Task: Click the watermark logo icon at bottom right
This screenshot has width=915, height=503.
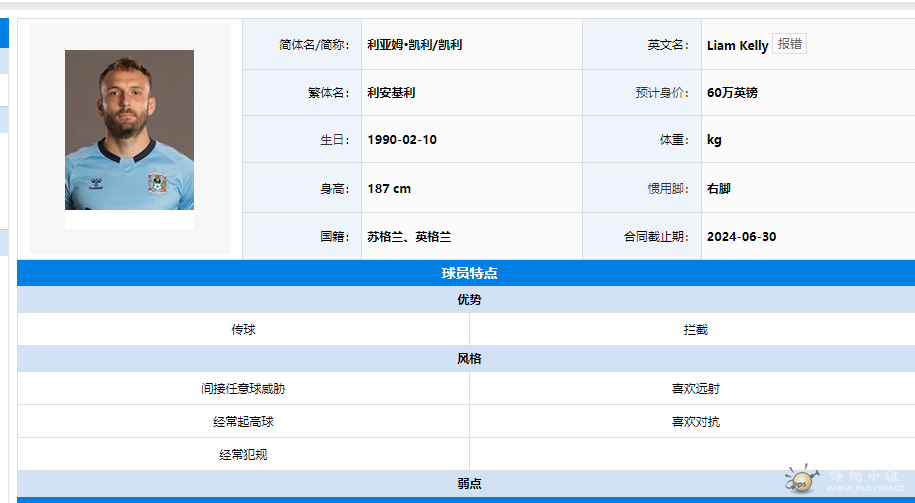Action: [802, 479]
